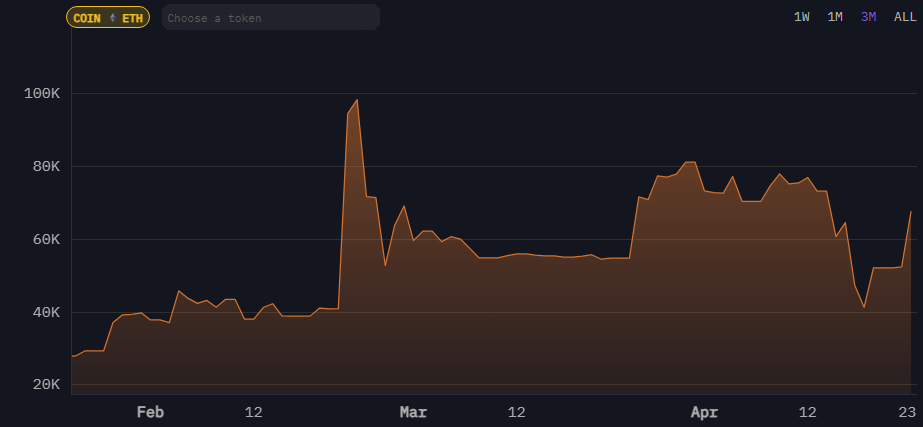Click the Ethereum diamond icon in the toggle
Image resolution: width=923 pixels, height=427 pixels.
point(111,18)
